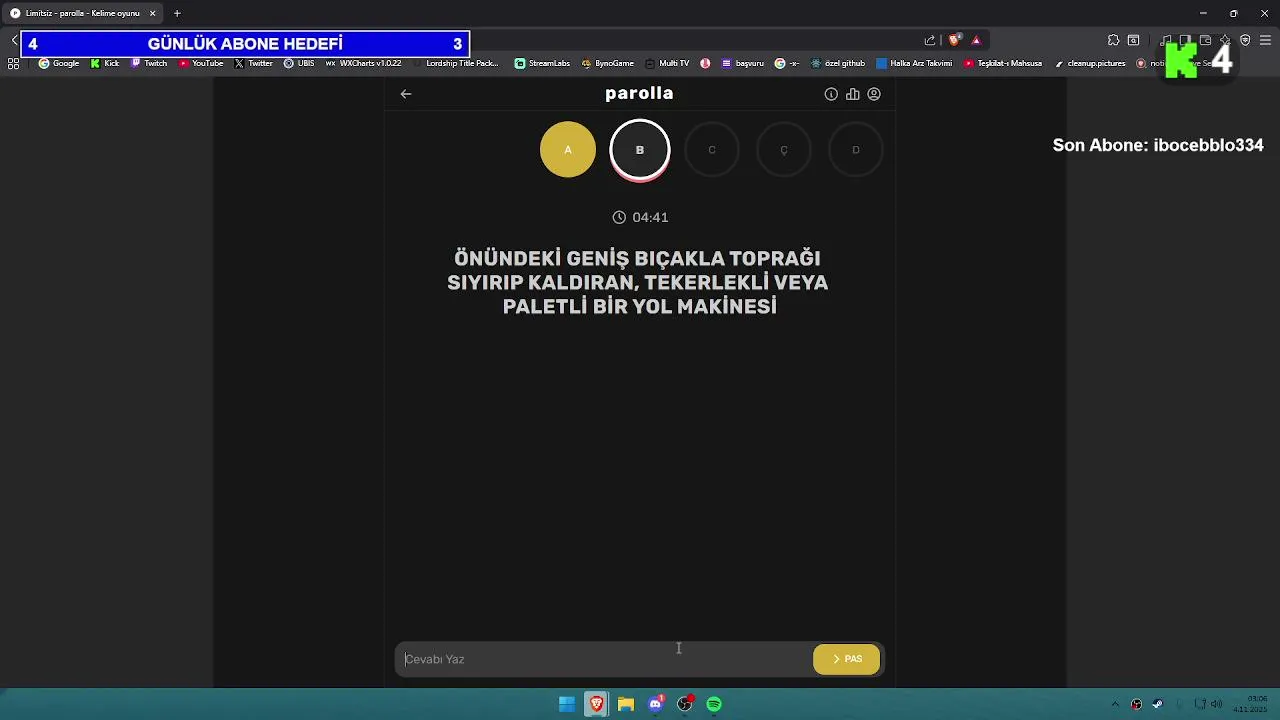Open the taskbar clock and date
The image size is (1280, 720).
point(1250,704)
